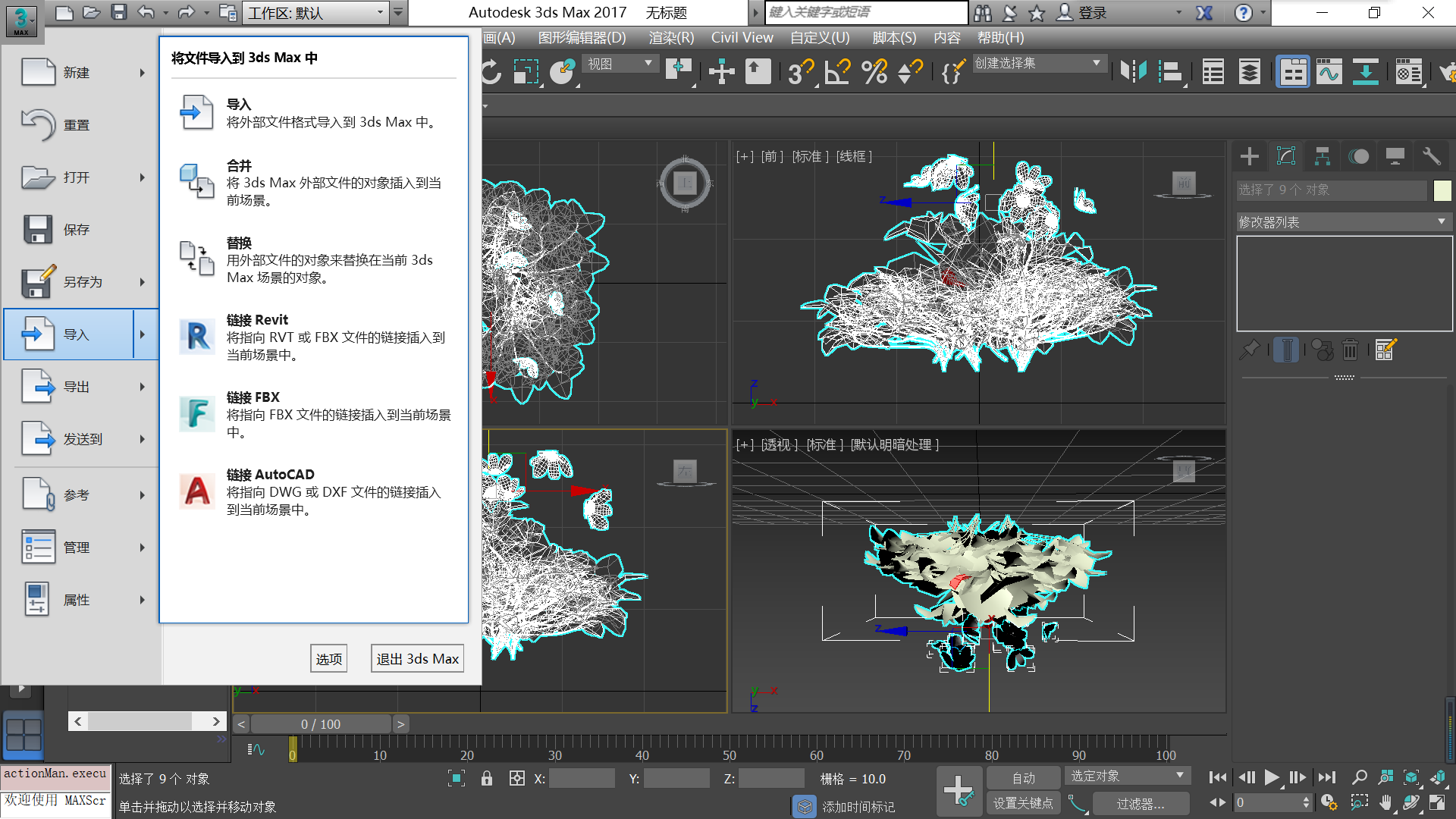
Task: Remove modifier using the trash icon
Action: (1350, 350)
